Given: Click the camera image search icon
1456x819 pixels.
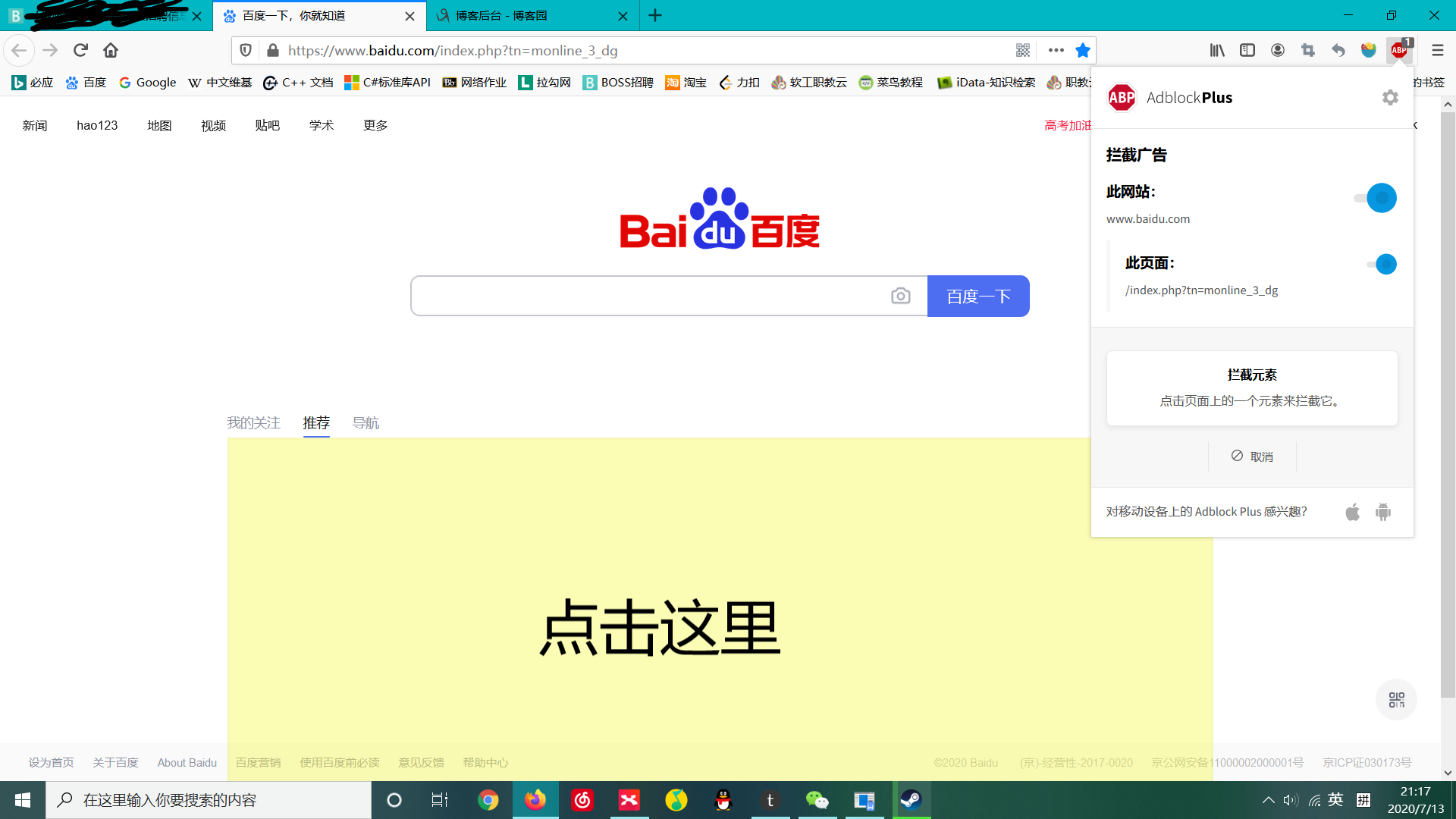Looking at the screenshot, I should pos(900,296).
